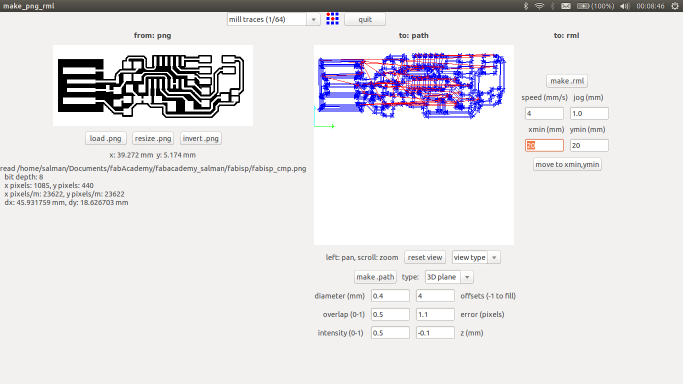
Task: Open the Wi-Fi network indicator
Action: [x=539, y=6]
